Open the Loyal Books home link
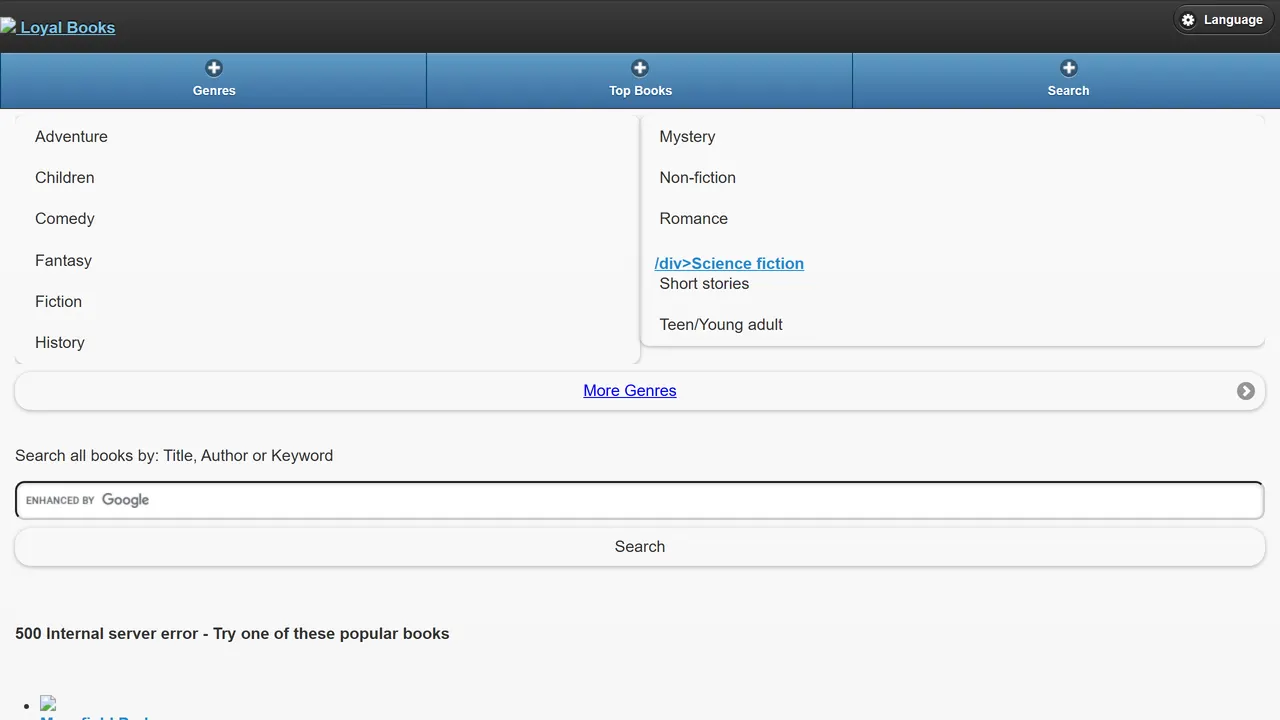Image resolution: width=1280 pixels, height=720 pixels. (x=58, y=27)
